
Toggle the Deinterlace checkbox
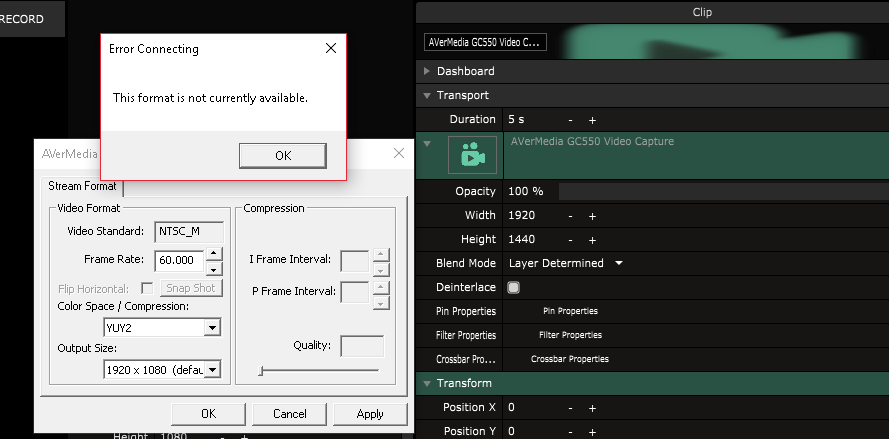pos(514,287)
